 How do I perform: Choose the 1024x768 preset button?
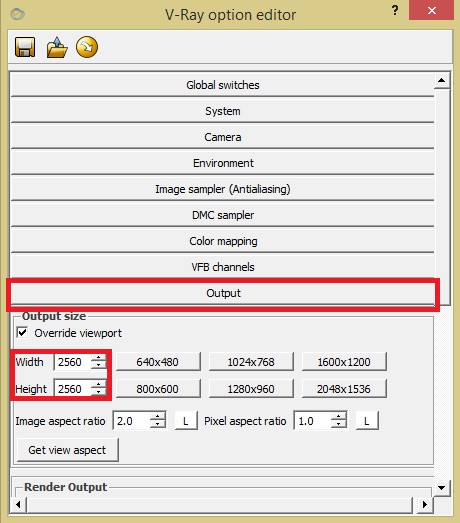[x=251, y=362]
